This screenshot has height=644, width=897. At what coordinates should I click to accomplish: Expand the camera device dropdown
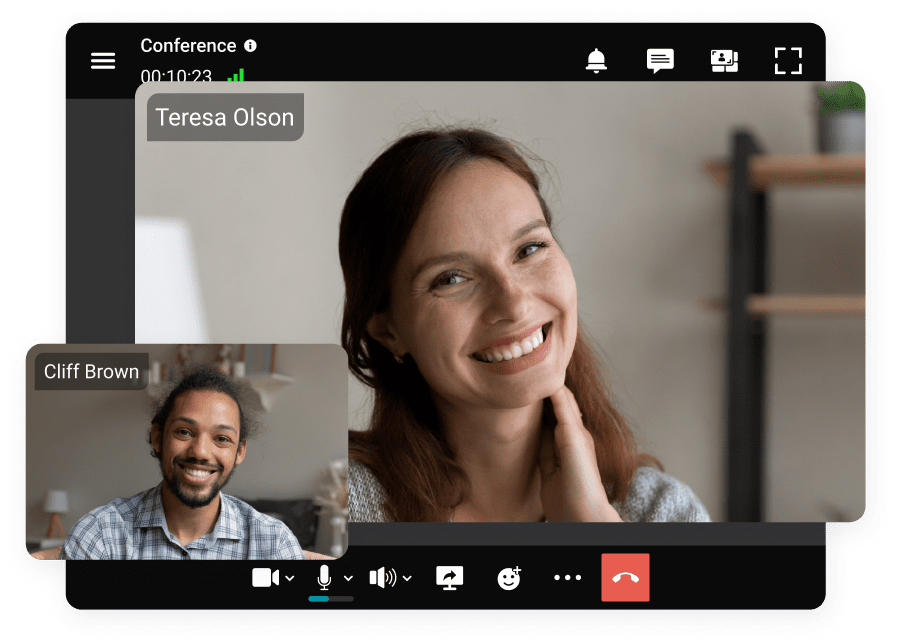[x=291, y=578]
